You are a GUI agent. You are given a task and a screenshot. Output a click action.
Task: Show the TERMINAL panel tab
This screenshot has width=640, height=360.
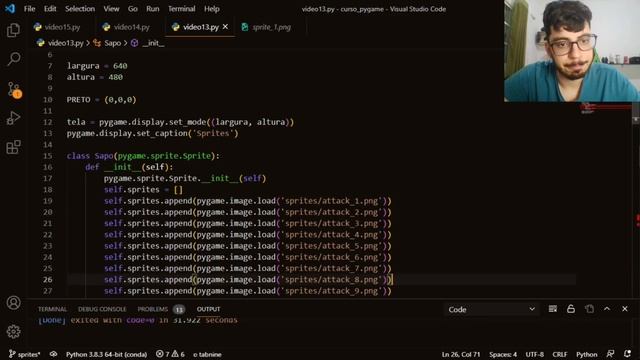(x=52, y=309)
